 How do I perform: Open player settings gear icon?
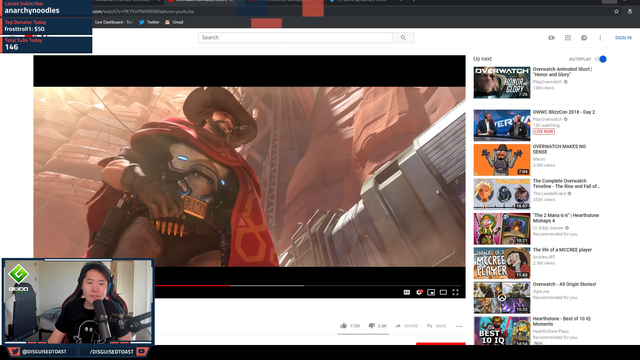(419, 292)
